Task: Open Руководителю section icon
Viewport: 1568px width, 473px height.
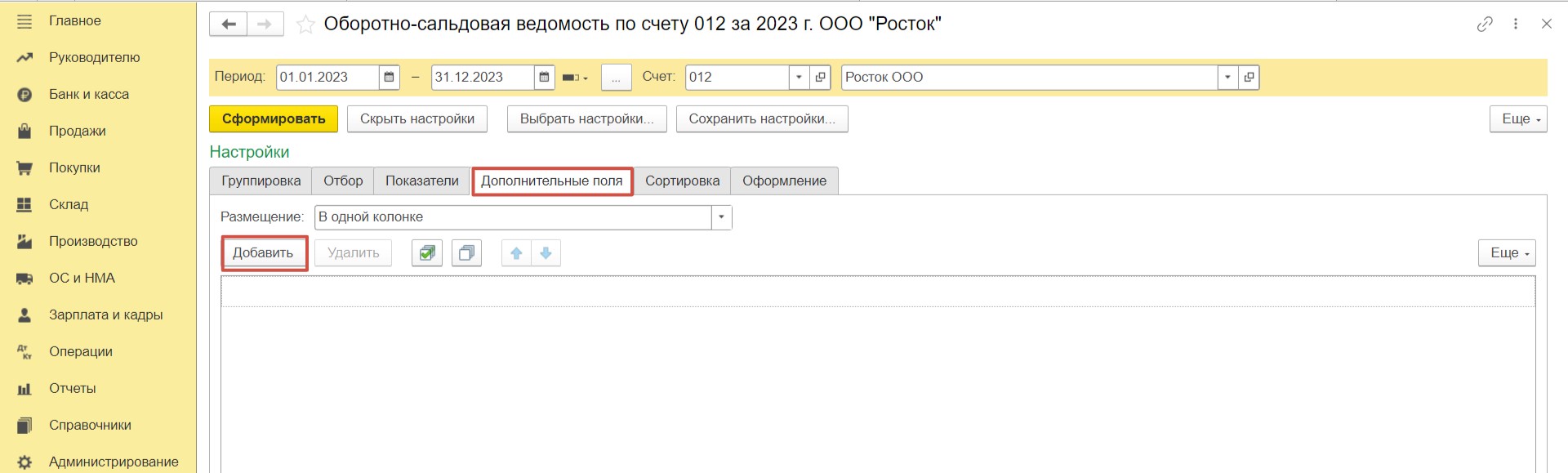Action: 24,58
